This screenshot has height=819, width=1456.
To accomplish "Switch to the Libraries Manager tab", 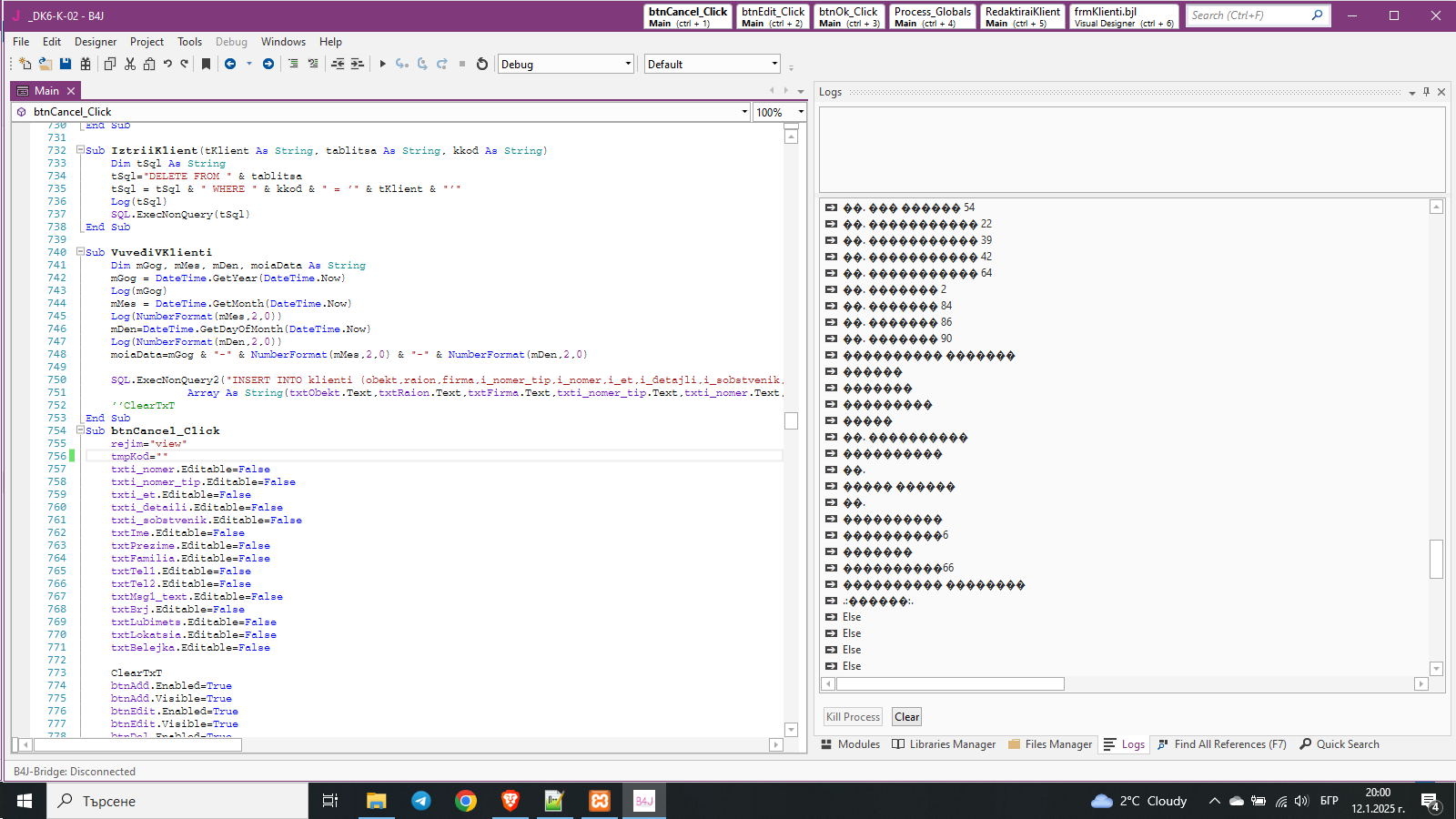I will (944, 744).
